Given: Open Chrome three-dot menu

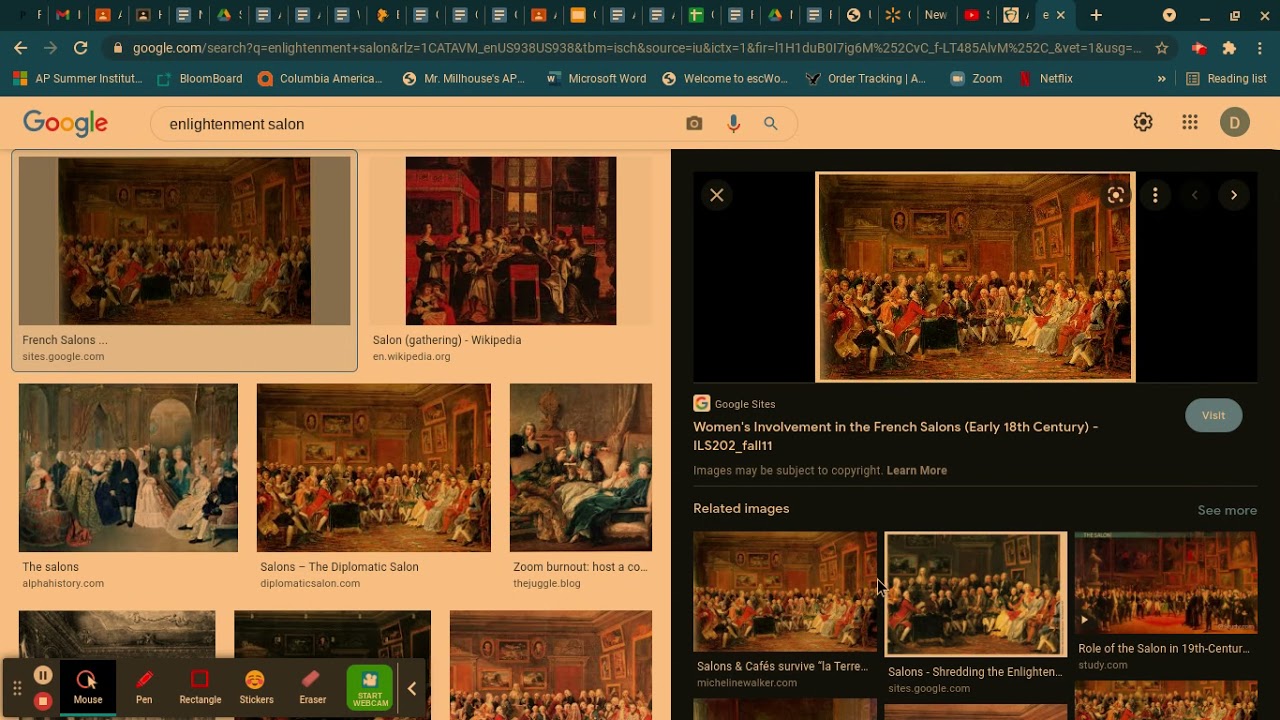Looking at the screenshot, I should pos(1260,47).
